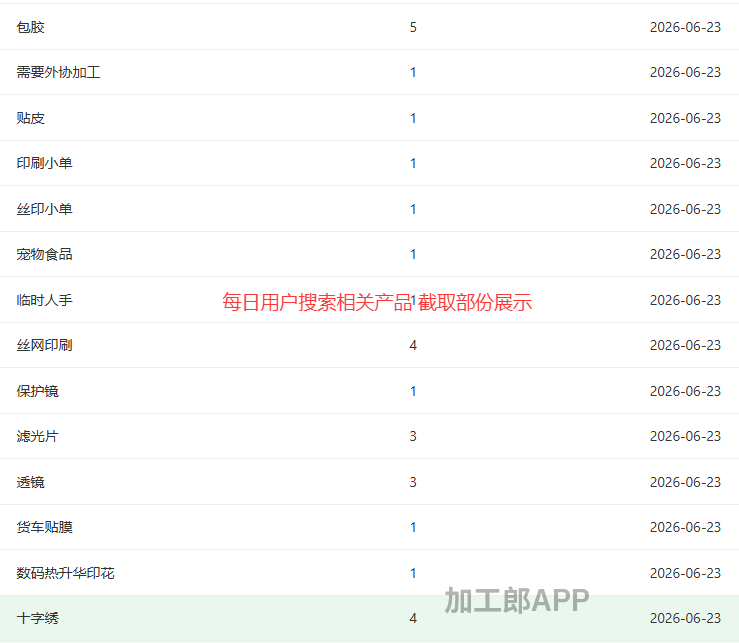Click the date in the 包胶 row

click(x=685, y=27)
